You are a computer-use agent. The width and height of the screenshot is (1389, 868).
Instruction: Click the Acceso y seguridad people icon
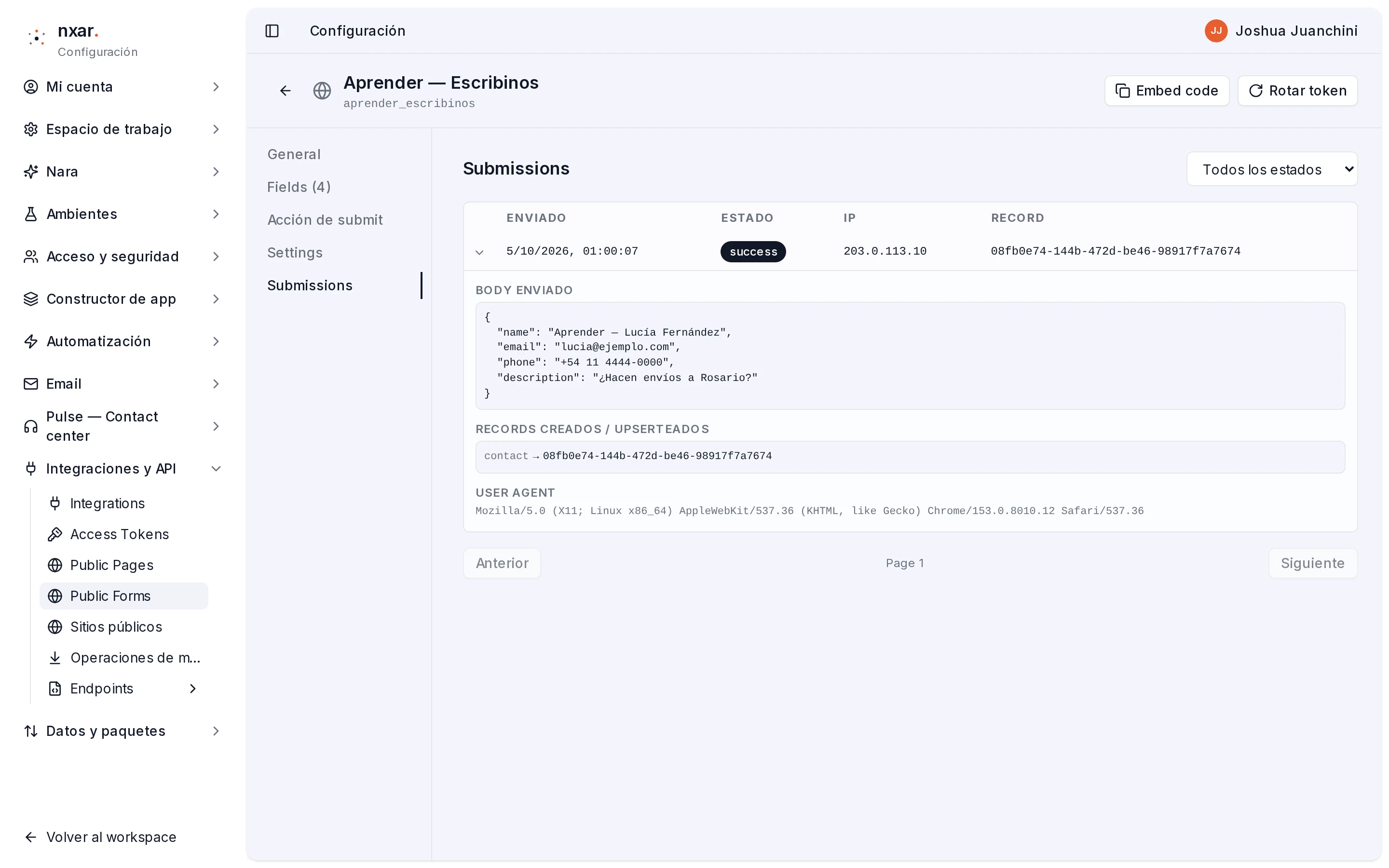click(31, 257)
